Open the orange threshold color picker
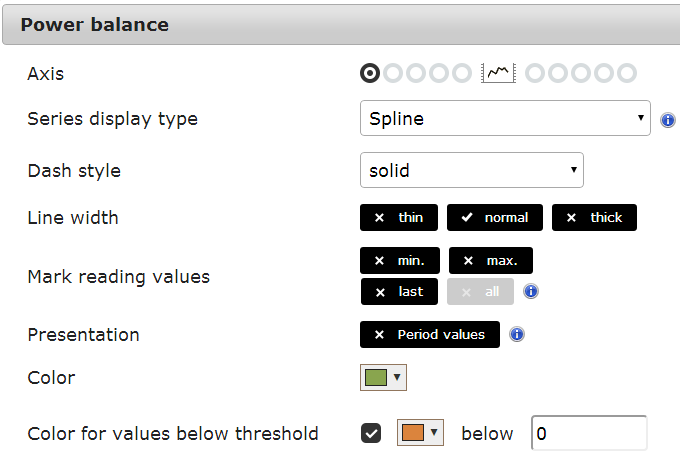 click(420, 433)
